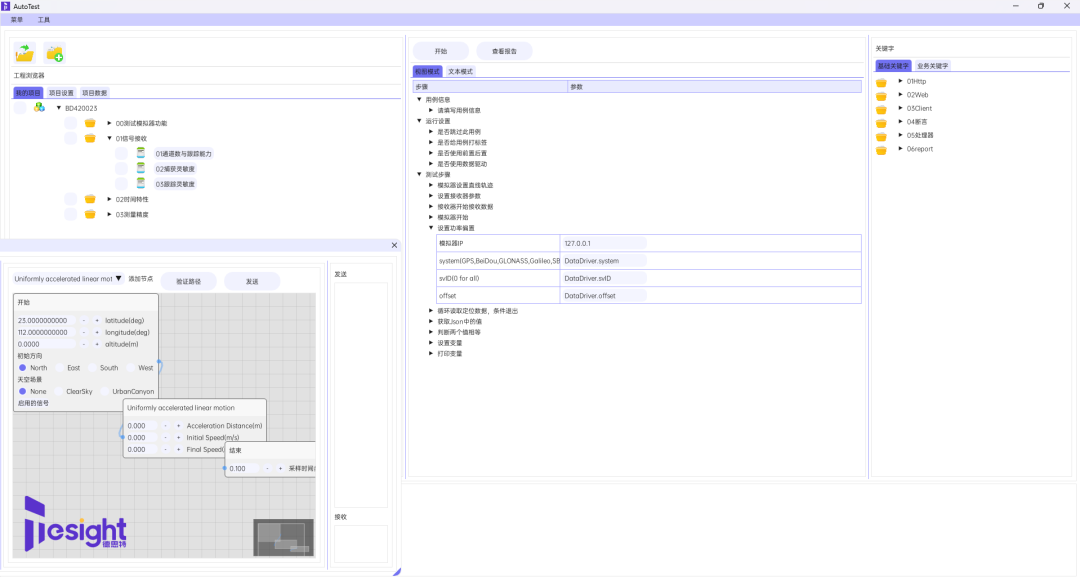Select the 02捕获灵敏度 test case
Image resolution: width=1080 pixels, height=577 pixels.
(175, 169)
